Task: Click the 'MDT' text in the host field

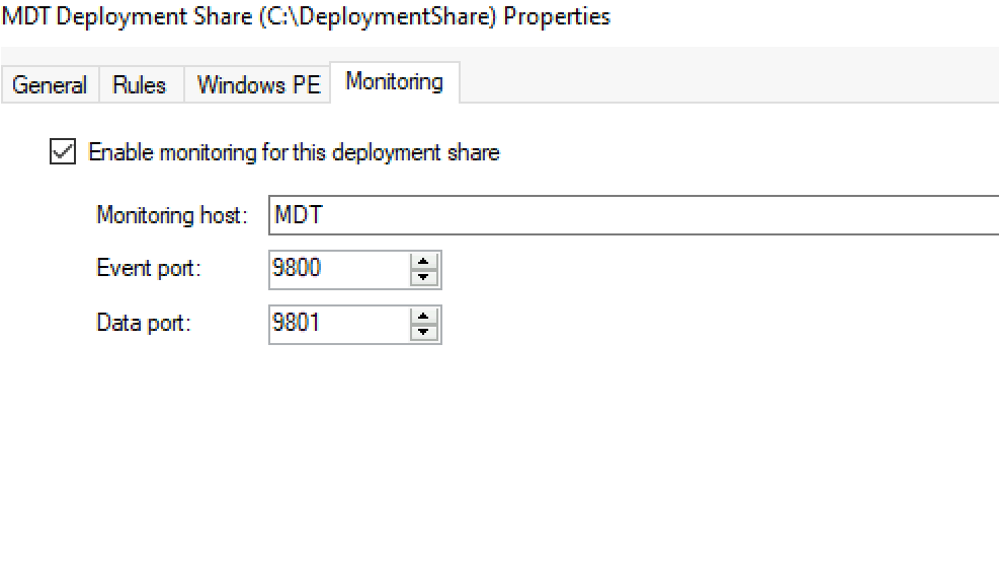Action: [294, 215]
